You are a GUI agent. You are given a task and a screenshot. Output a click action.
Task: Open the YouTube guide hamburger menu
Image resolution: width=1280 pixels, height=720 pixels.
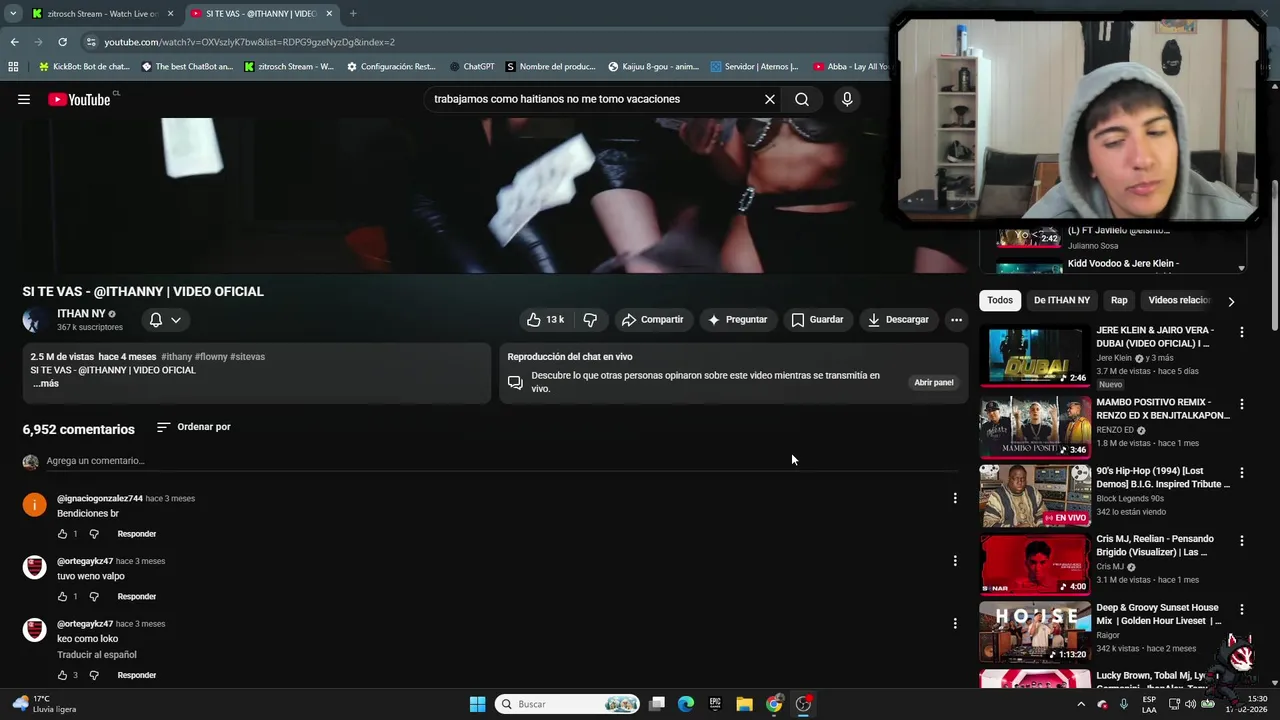tap(24, 99)
